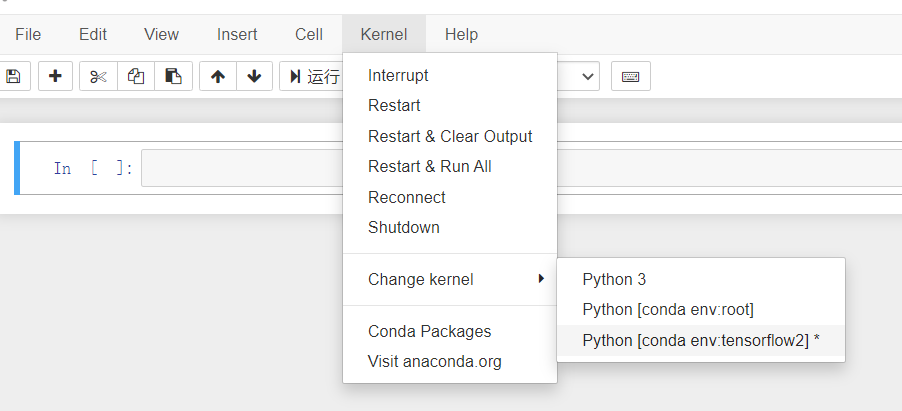The width and height of the screenshot is (902, 411).
Task: Move selected cell down arrow
Action: tap(254, 76)
